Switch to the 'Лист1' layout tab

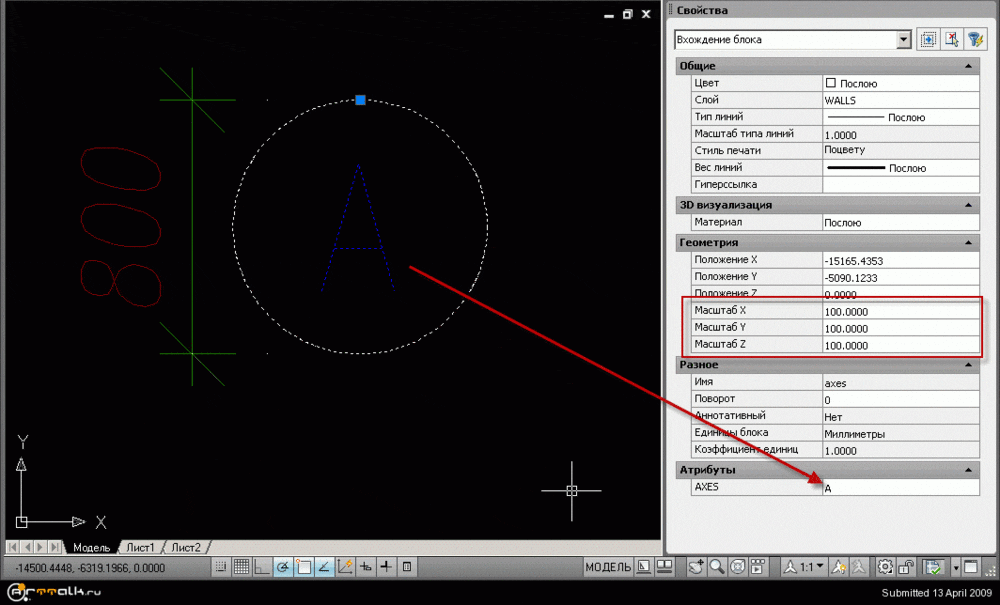coord(139,547)
